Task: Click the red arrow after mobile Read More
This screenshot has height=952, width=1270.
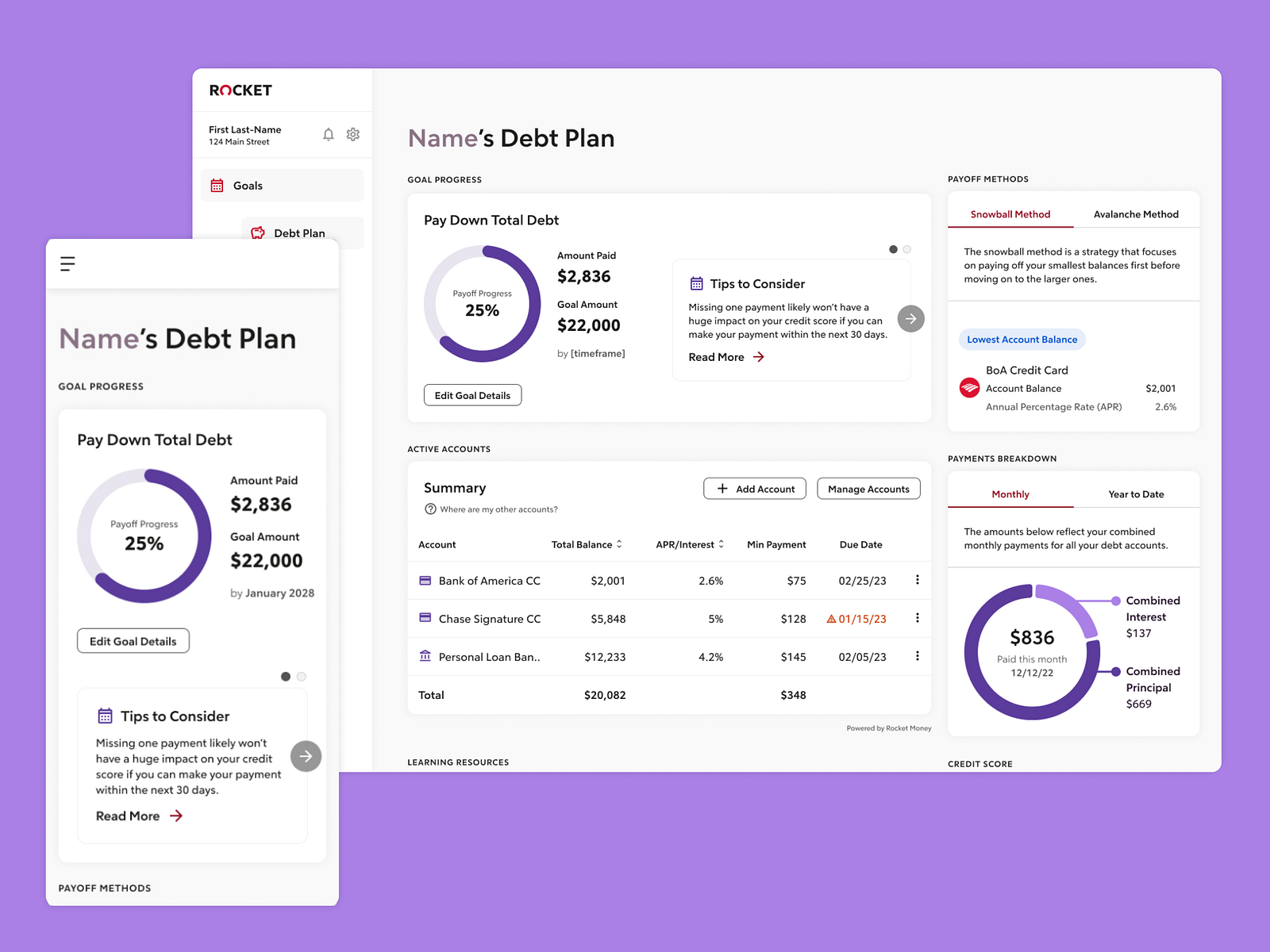Action: click(176, 816)
